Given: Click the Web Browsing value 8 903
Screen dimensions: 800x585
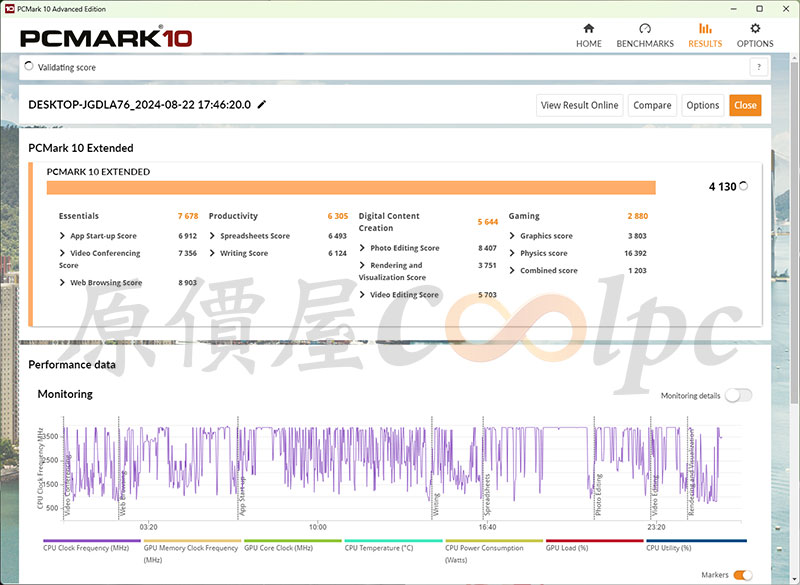Looking at the screenshot, I should pyautogui.click(x=187, y=283).
